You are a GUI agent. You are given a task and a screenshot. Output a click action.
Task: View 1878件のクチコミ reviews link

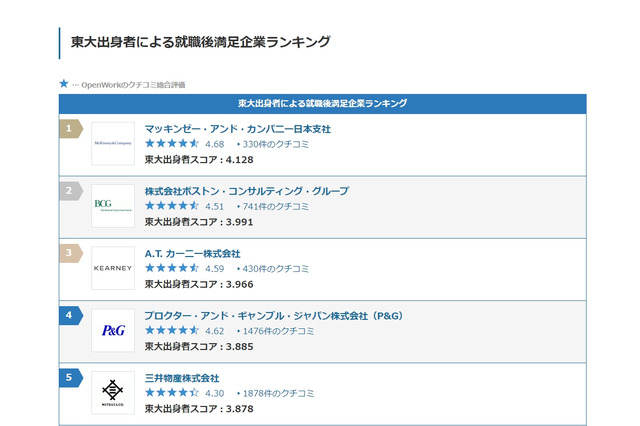coord(278,393)
